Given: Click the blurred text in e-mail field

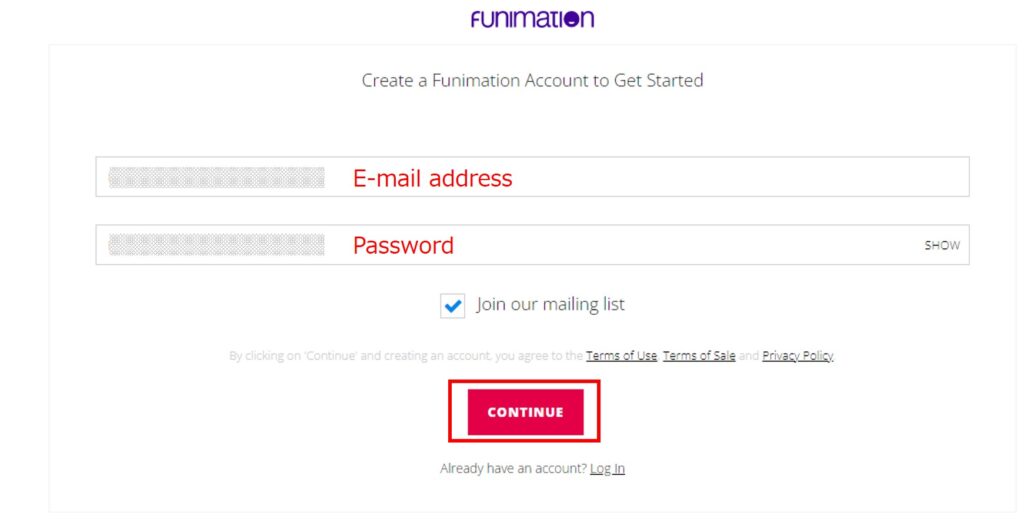Looking at the screenshot, I should point(216,178).
